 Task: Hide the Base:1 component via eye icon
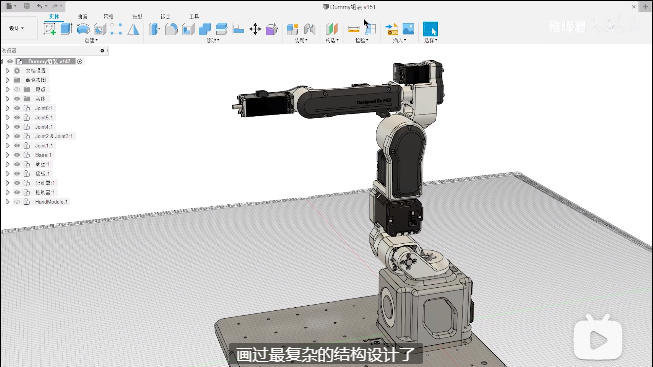click(17, 155)
